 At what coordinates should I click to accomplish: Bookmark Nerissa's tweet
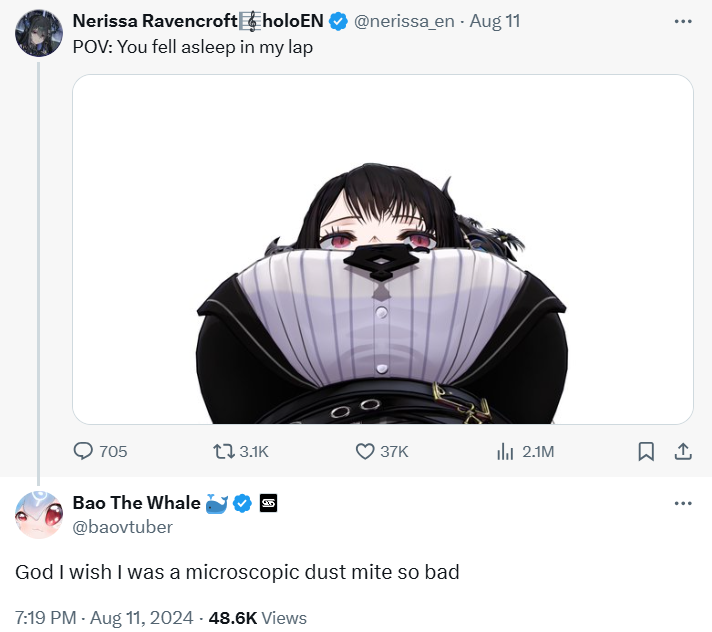coord(646,451)
